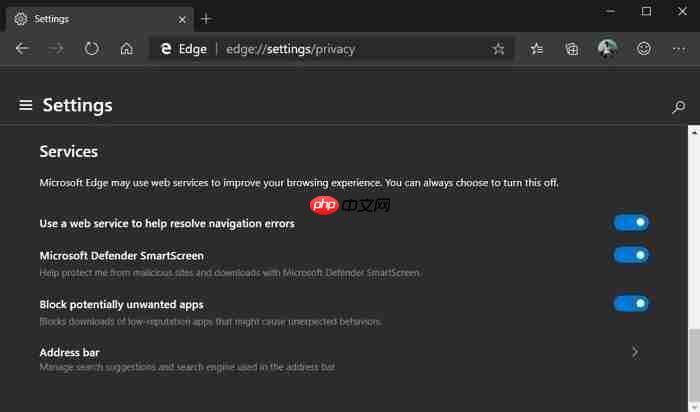Open the Collections icon
This screenshot has width=700, height=412.
click(x=572, y=49)
